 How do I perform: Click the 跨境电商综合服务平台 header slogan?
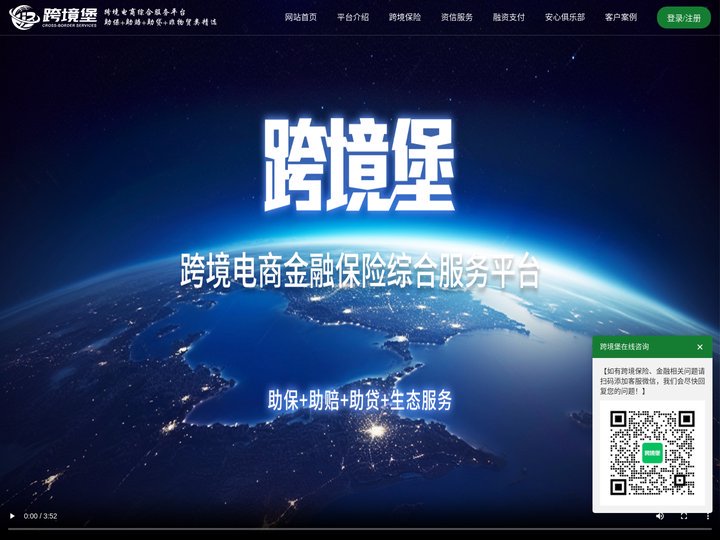(145, 12)
